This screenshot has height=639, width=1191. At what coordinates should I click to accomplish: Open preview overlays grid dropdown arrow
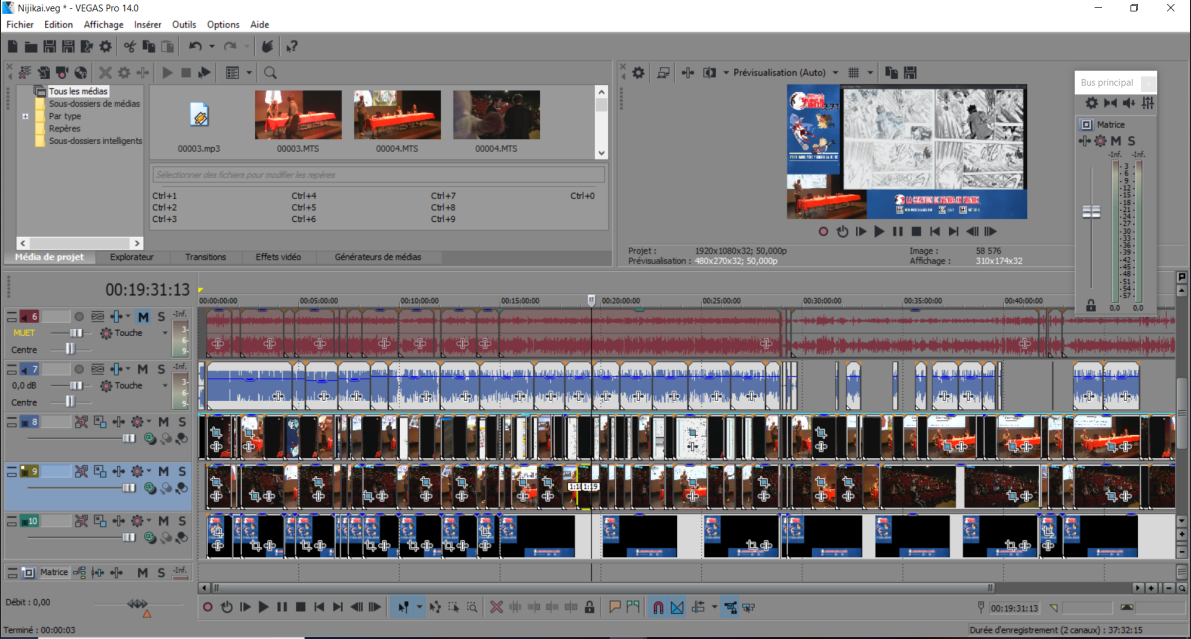point(870,73)
